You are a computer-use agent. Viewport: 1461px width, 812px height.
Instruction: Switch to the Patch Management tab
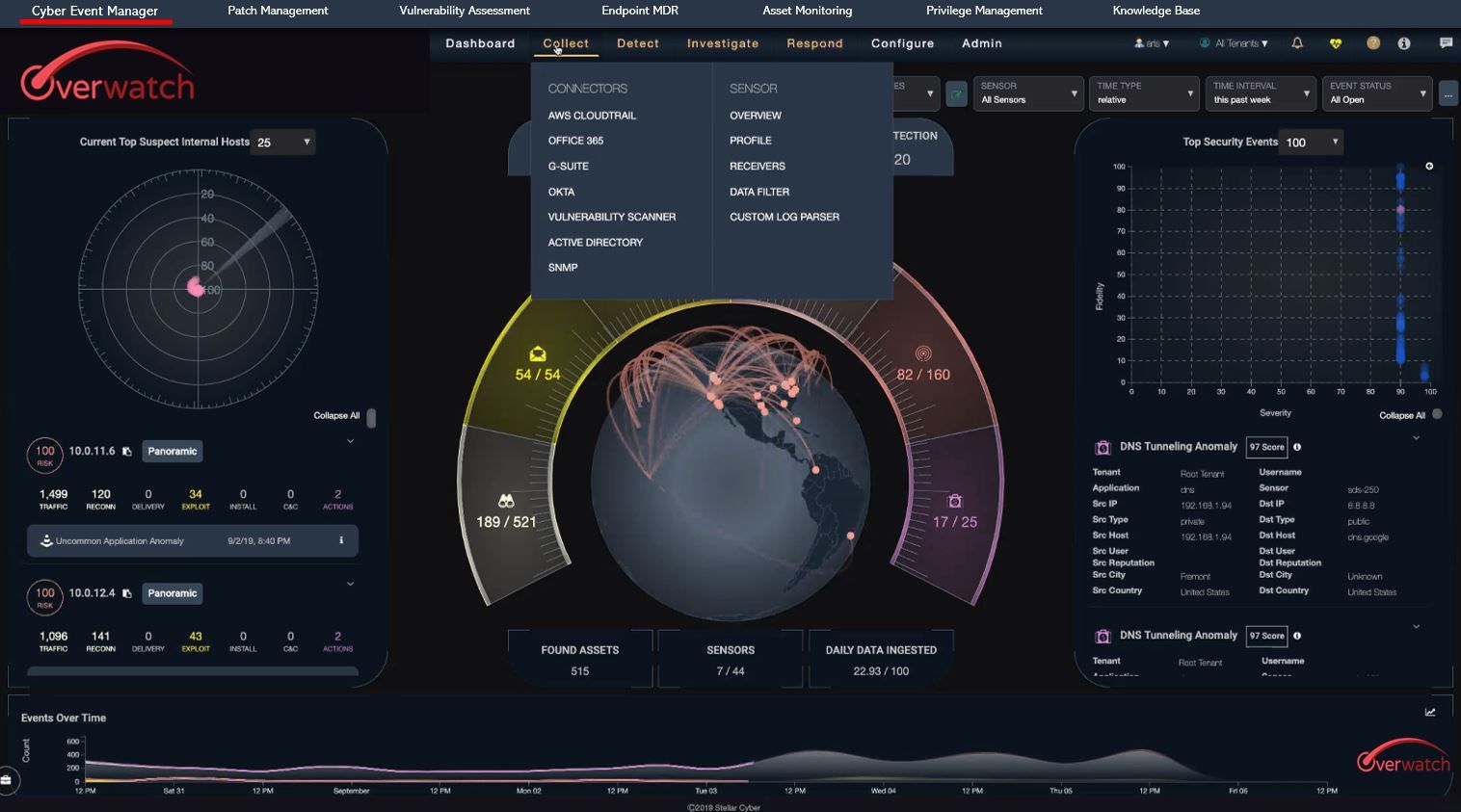[278, 11]
